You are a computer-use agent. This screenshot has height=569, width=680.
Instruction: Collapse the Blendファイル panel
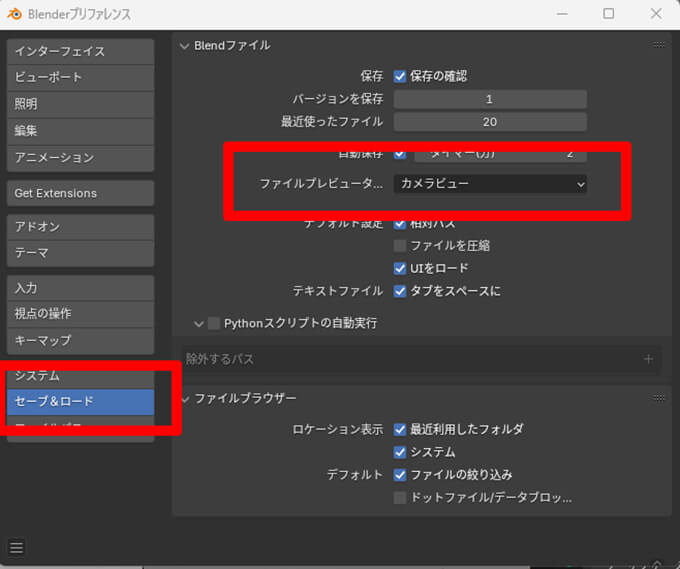(x=185, y=45)
